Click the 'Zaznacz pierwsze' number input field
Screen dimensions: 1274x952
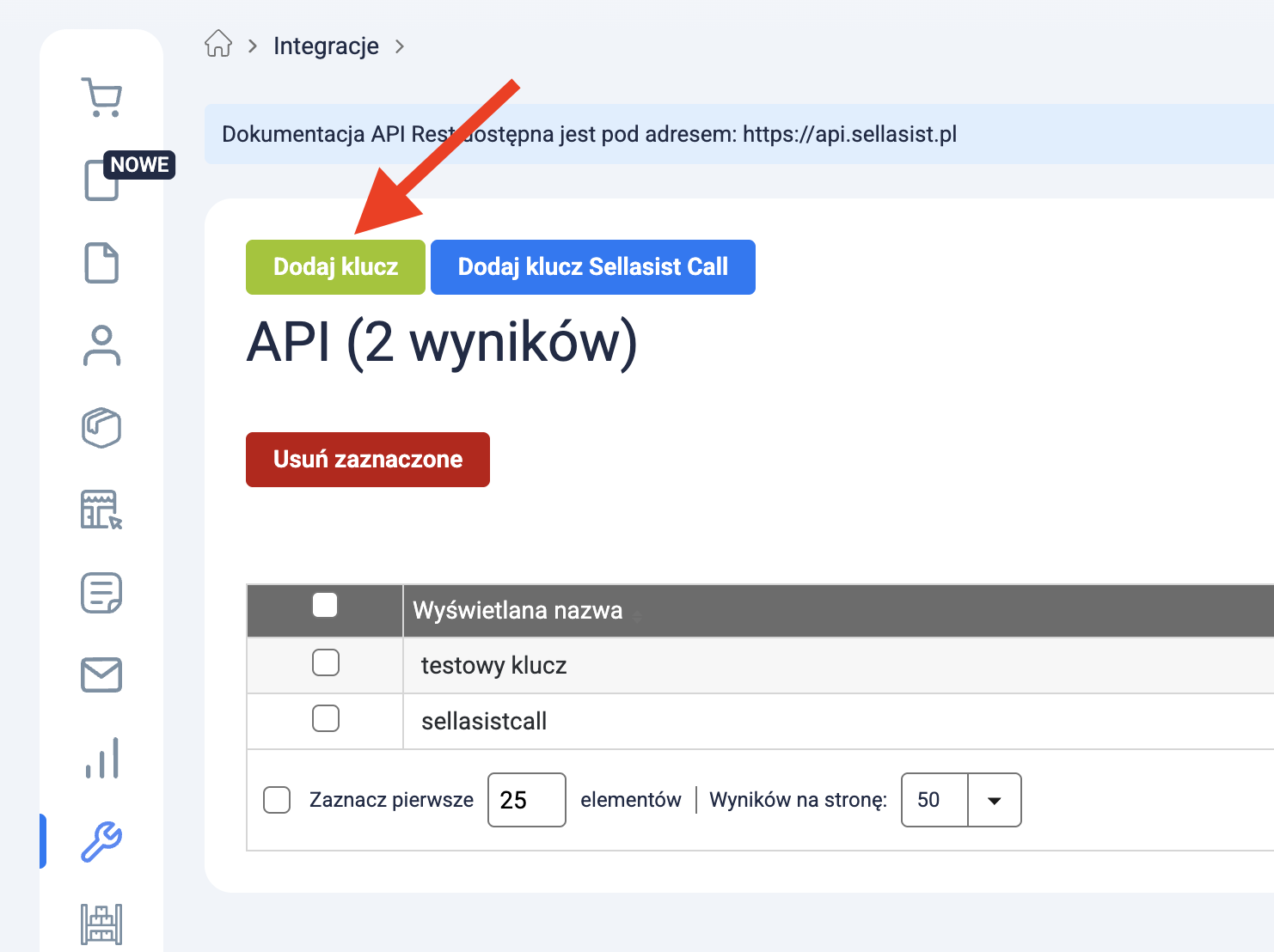coord(526,800)
